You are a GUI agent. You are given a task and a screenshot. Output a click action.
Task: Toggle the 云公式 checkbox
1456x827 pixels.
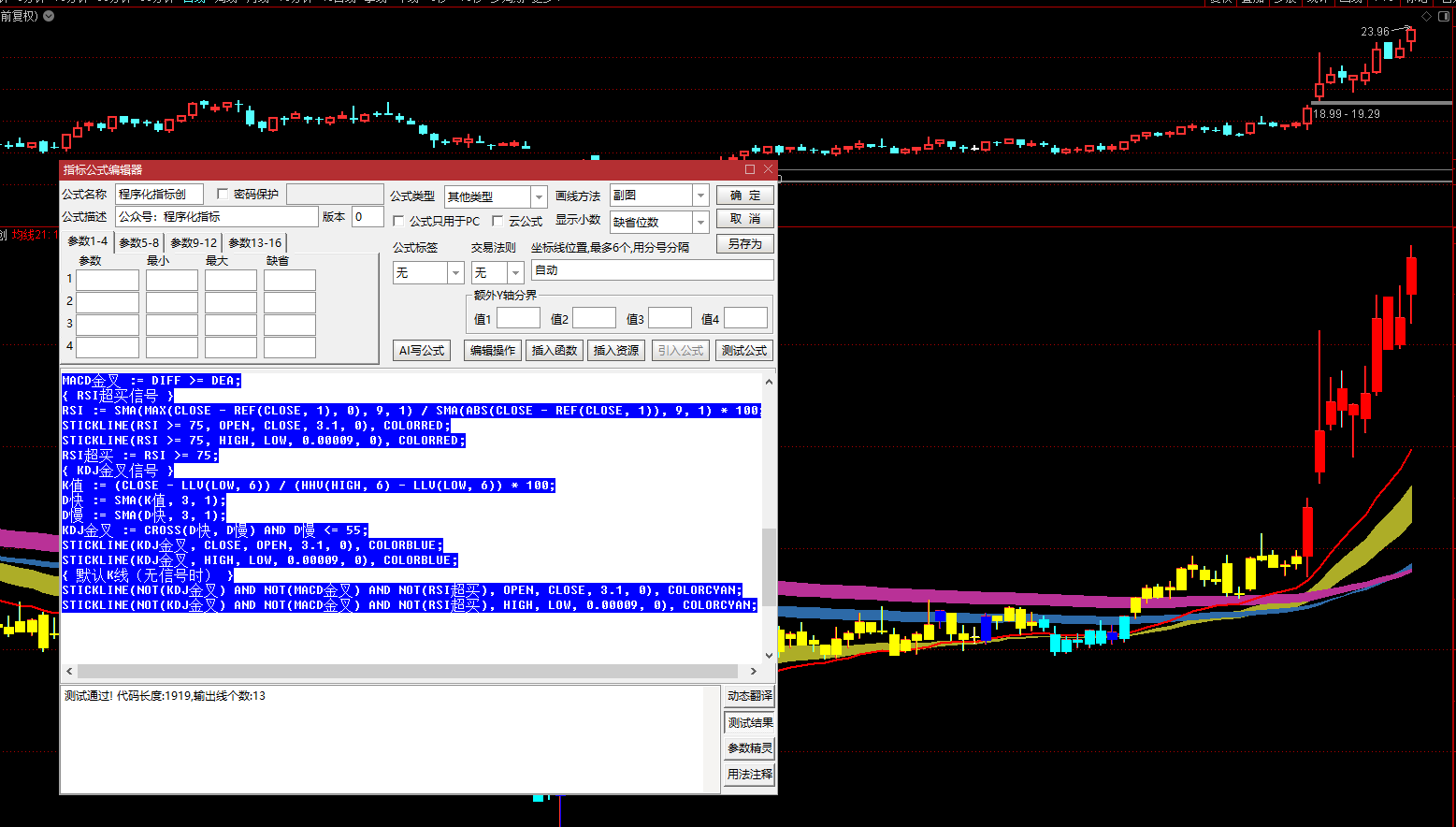pyautogui.click(x=497, y=222)
